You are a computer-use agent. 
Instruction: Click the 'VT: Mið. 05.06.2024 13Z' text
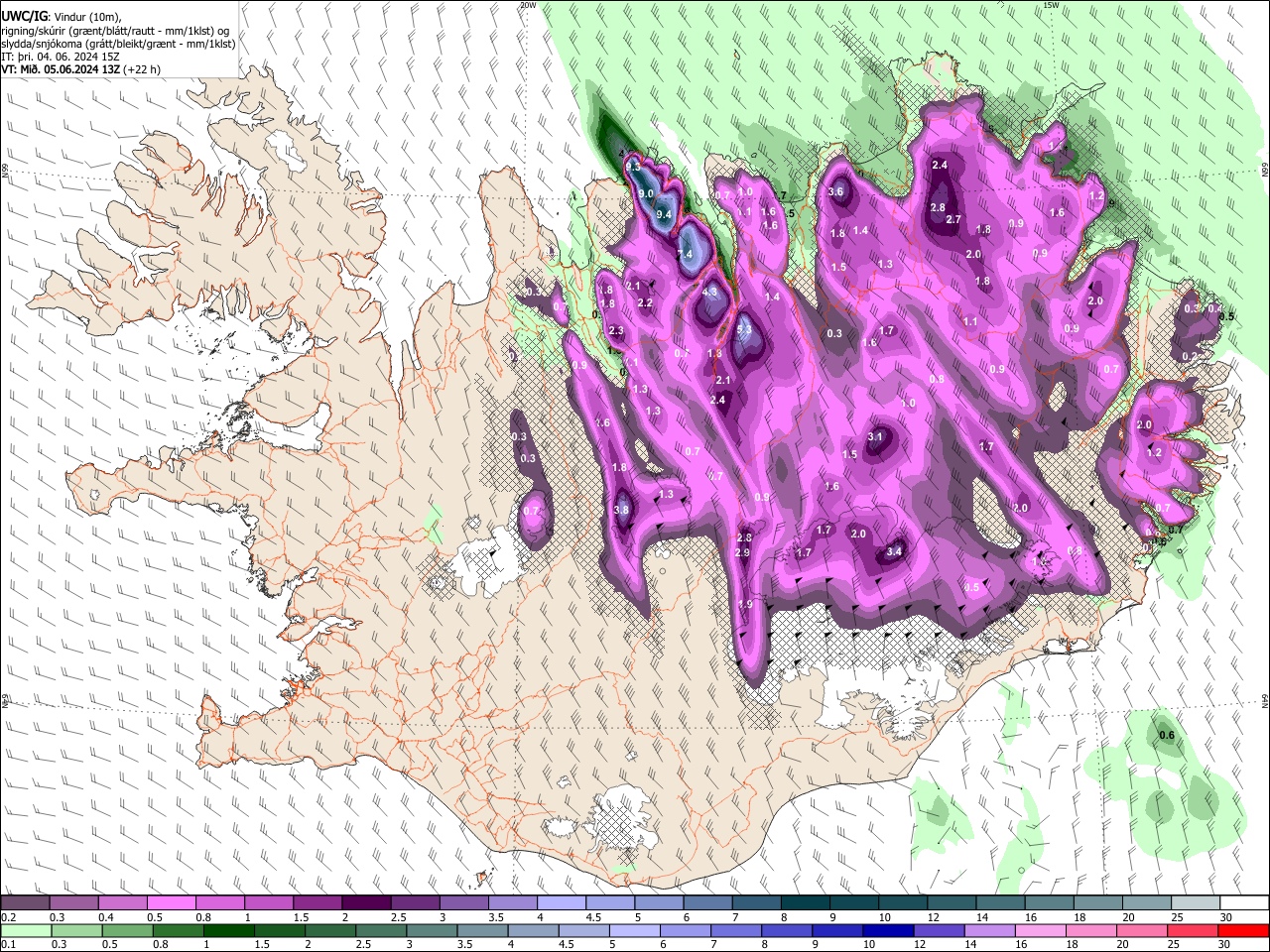pyautogui.click(x=61, y=69)
